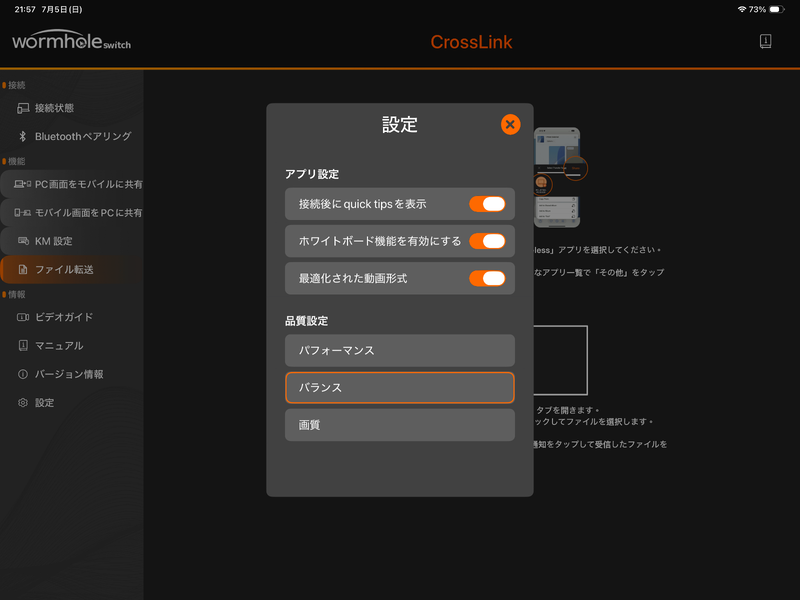Open 接続状態 menu item
Image resolution: width=800 pixels, height=600 pixels.
[71, 108]
